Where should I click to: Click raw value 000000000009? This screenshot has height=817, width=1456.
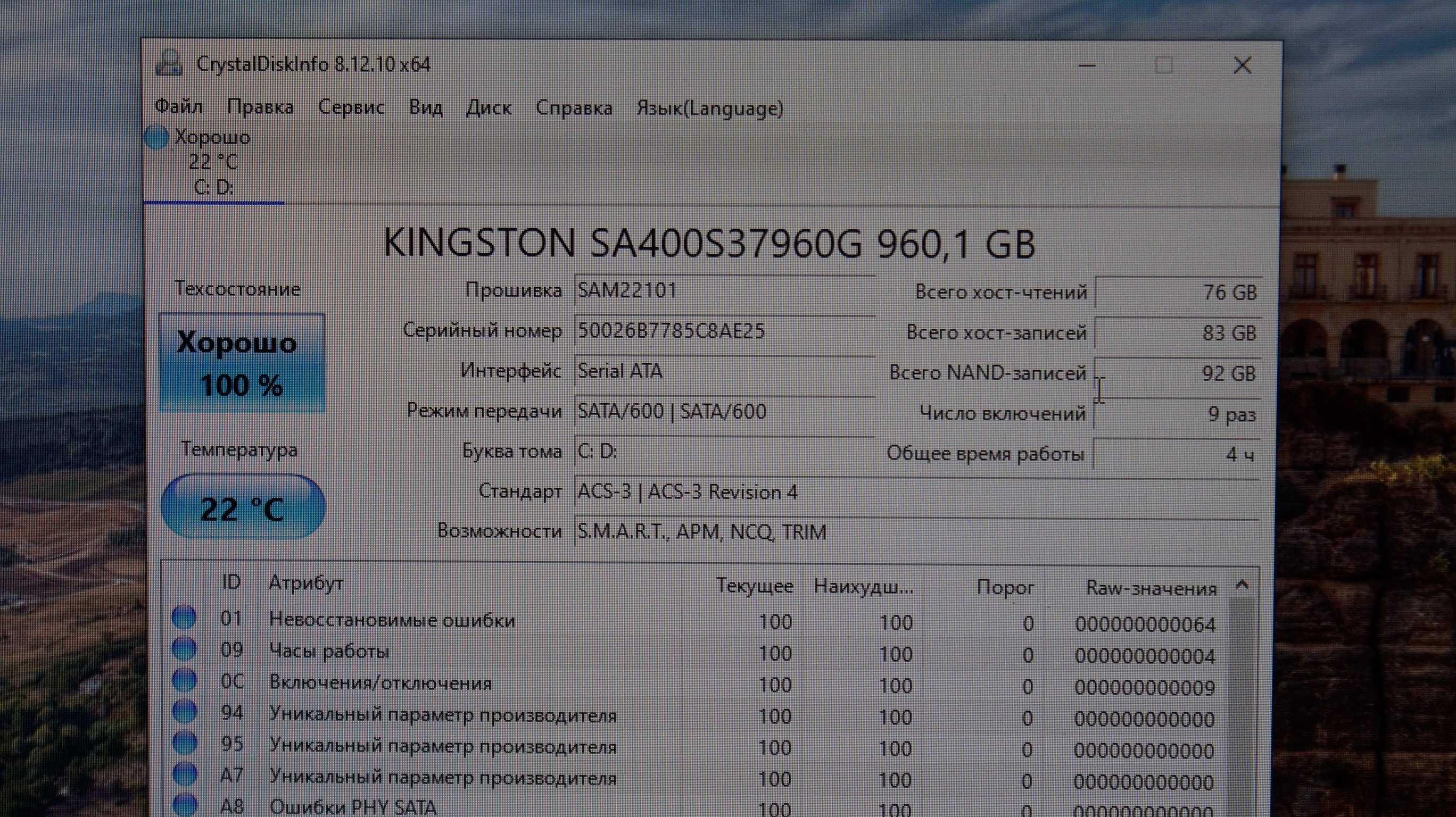click(1145, 688)
